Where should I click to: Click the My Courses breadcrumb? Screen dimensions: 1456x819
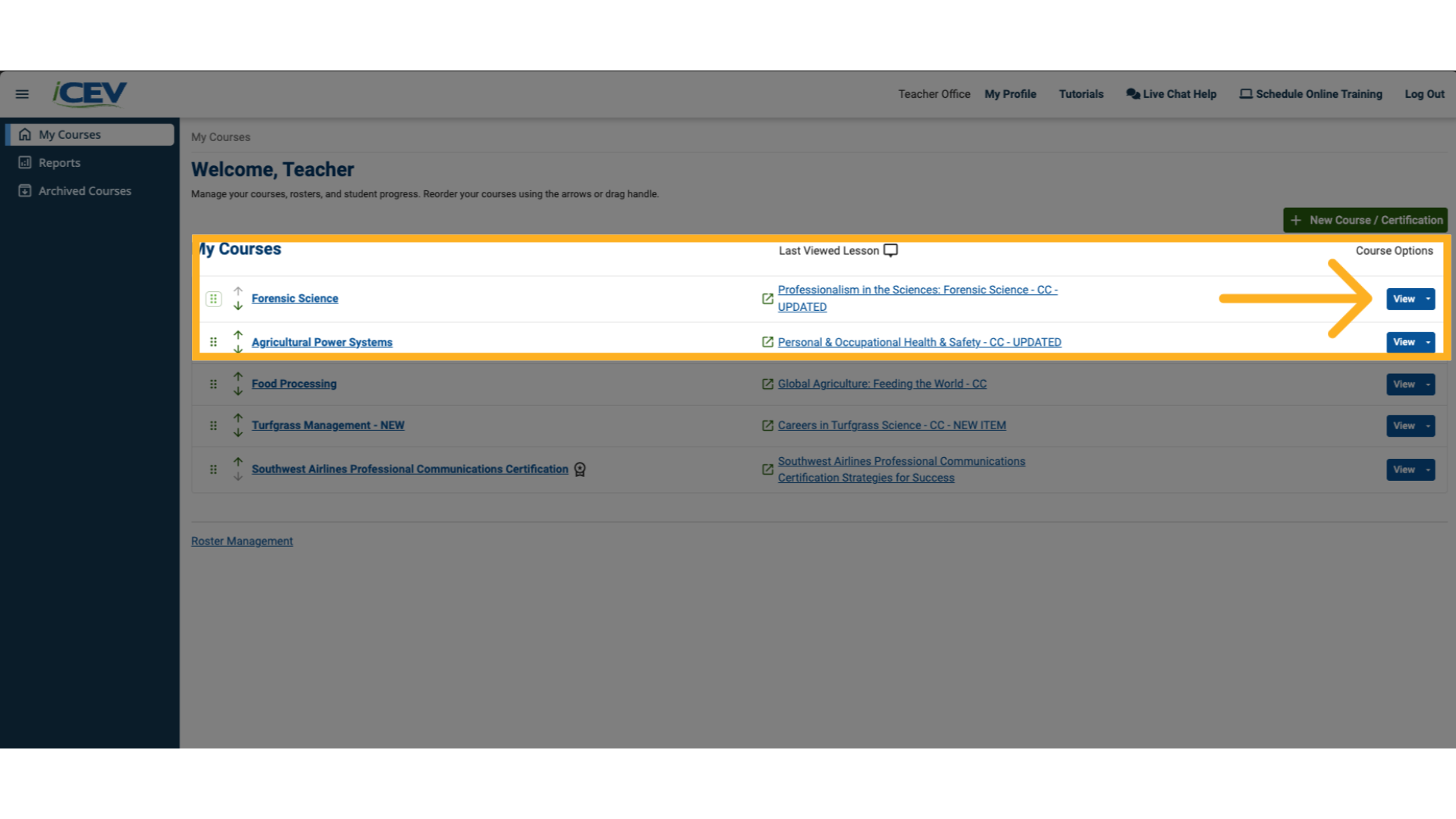click(x=221, y=137)
